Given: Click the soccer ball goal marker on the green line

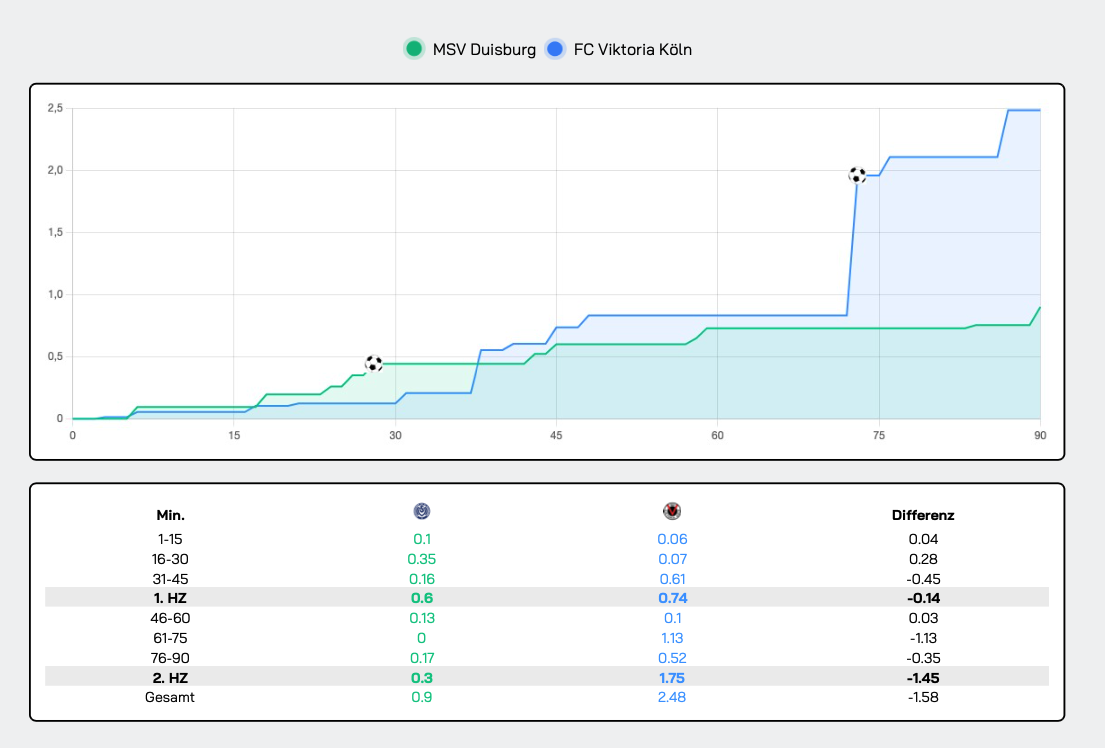Looking at the screenshot, I should tap(374, 364).
